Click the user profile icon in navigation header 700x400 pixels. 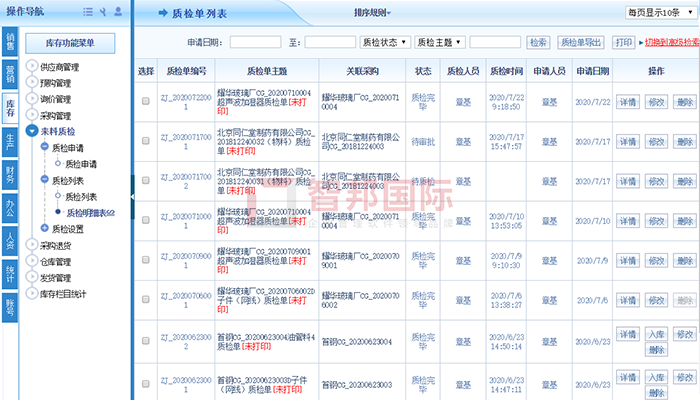click(118, 12)
